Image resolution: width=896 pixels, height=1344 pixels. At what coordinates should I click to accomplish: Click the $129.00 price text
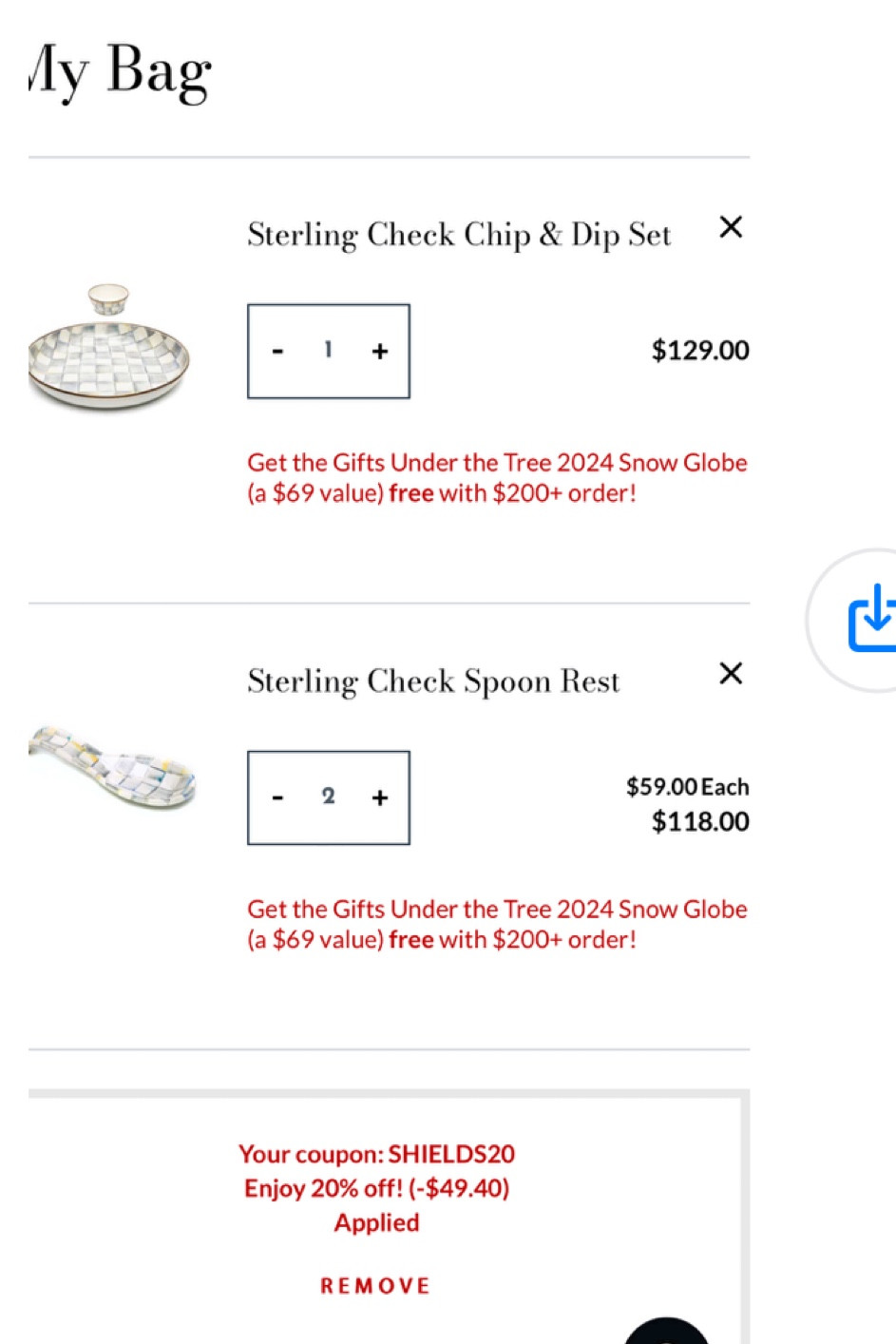pyautogui.click(x=699, y=351)
